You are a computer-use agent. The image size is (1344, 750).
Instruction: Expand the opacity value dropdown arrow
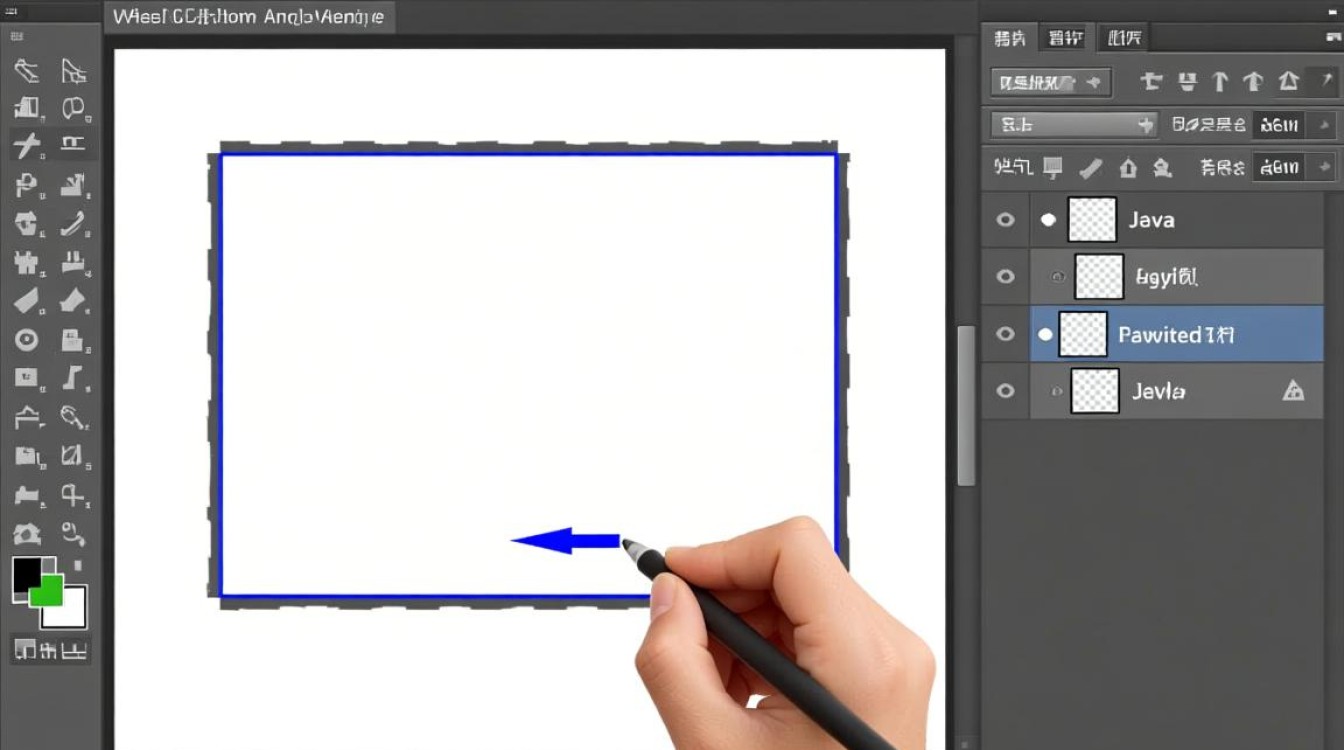click(1325, 125)
